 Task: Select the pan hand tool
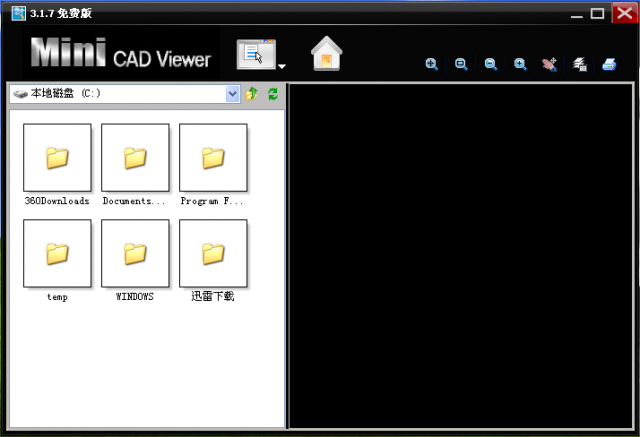tap(549, 64)
